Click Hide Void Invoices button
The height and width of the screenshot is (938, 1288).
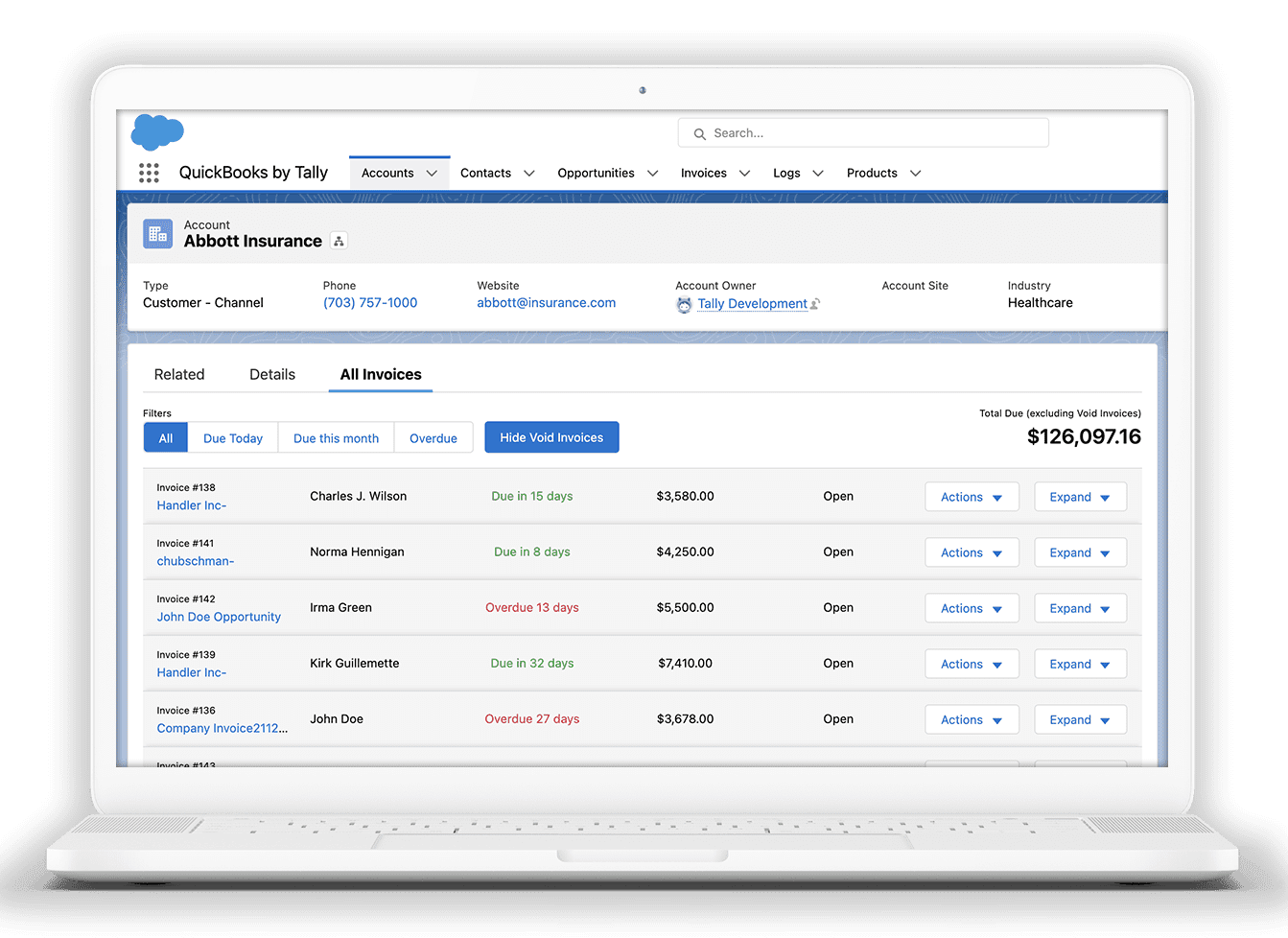coord(551,437)
